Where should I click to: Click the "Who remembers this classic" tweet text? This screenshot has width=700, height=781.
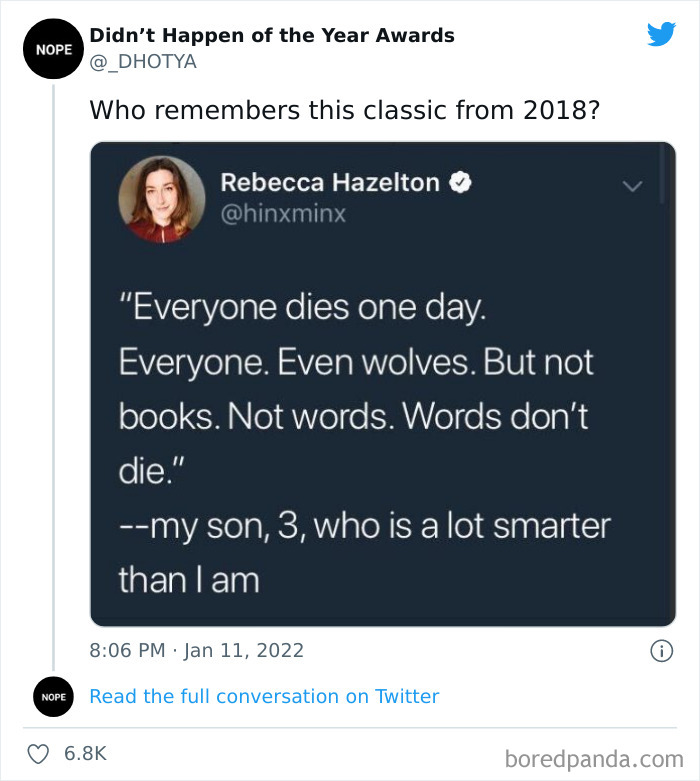click(x=345, y=109)
